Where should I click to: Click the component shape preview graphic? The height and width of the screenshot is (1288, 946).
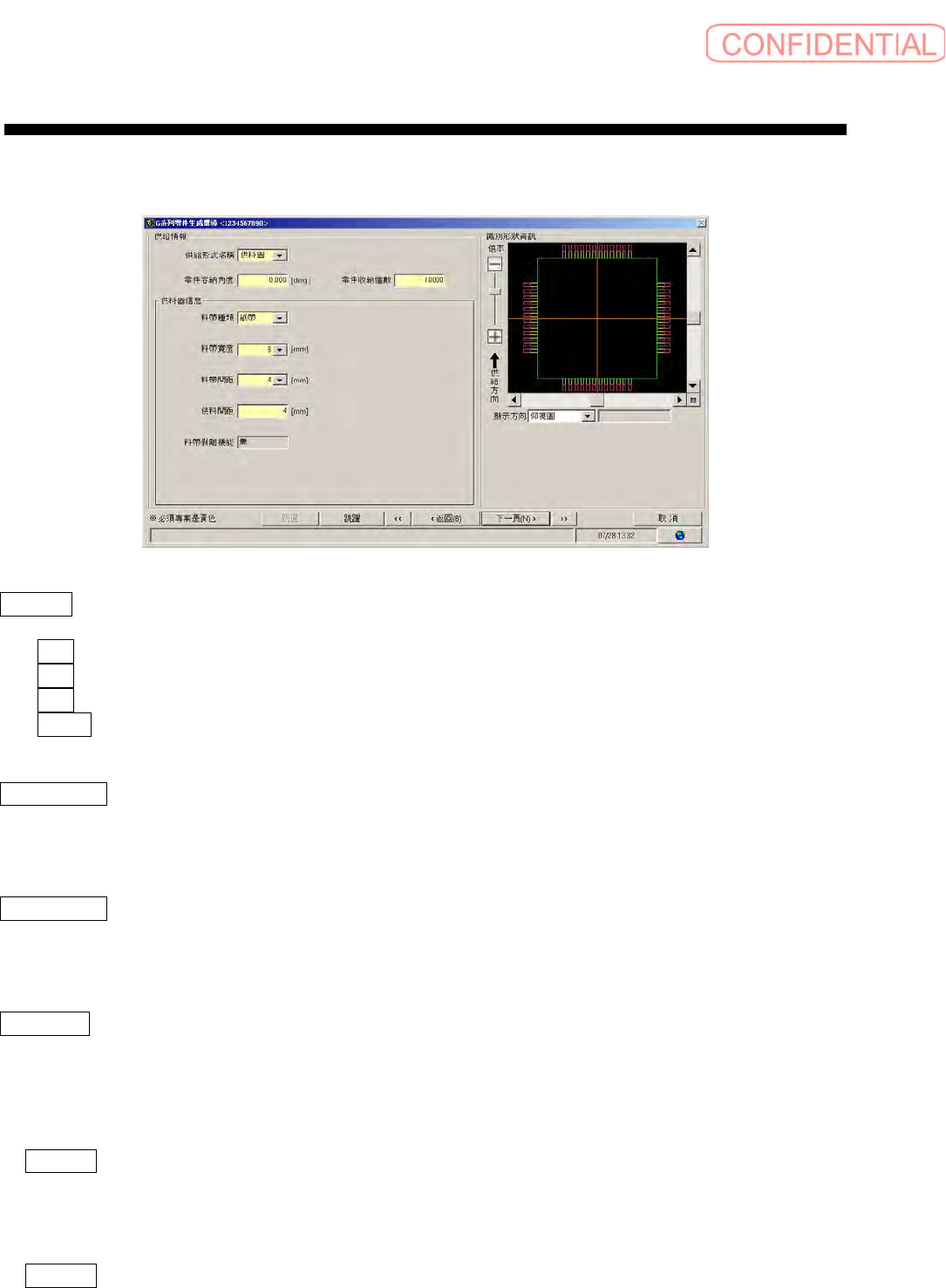[597, 318]
